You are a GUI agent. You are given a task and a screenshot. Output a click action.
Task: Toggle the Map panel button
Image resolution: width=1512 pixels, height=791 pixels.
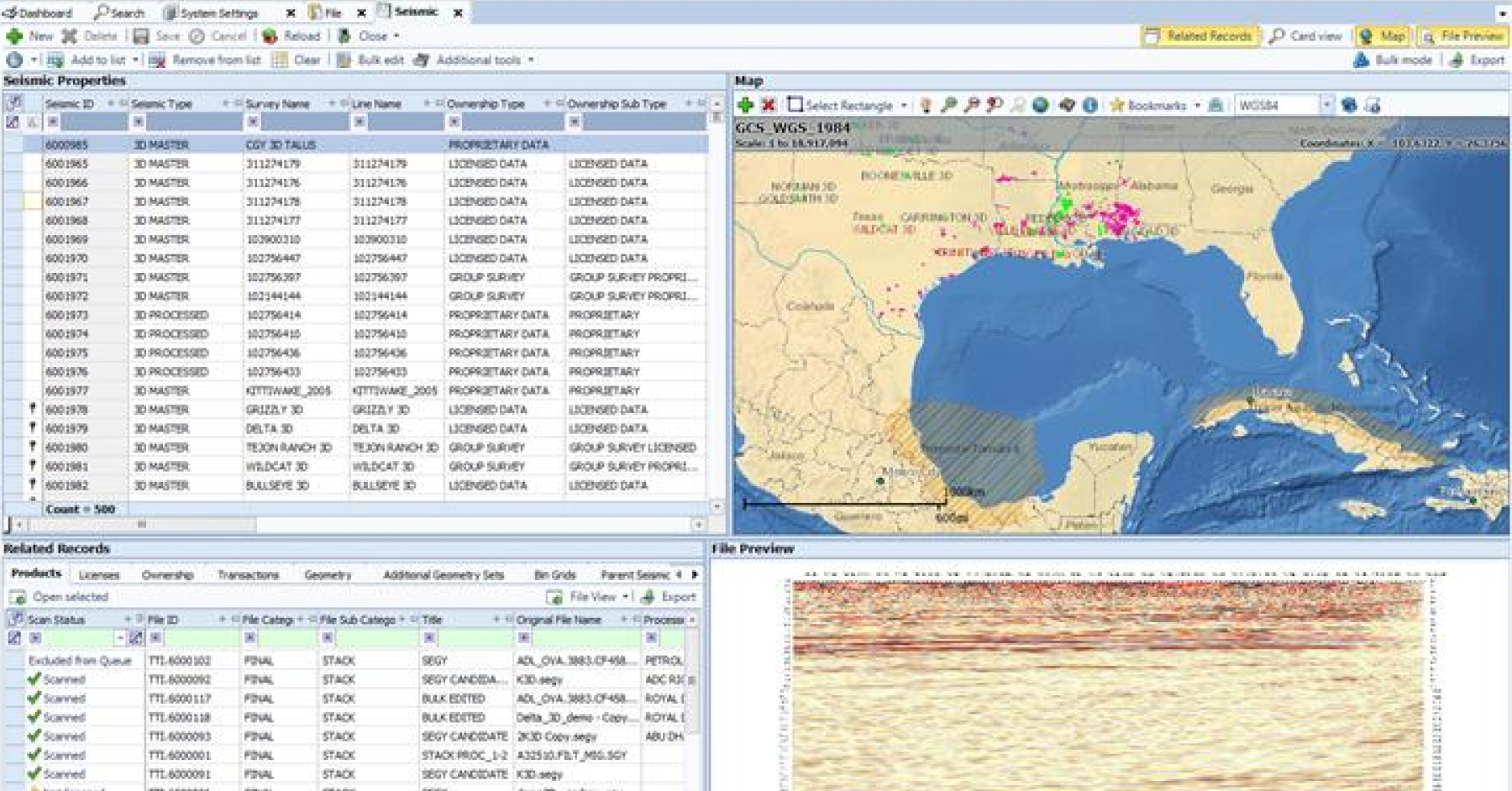click(1383, 36)
